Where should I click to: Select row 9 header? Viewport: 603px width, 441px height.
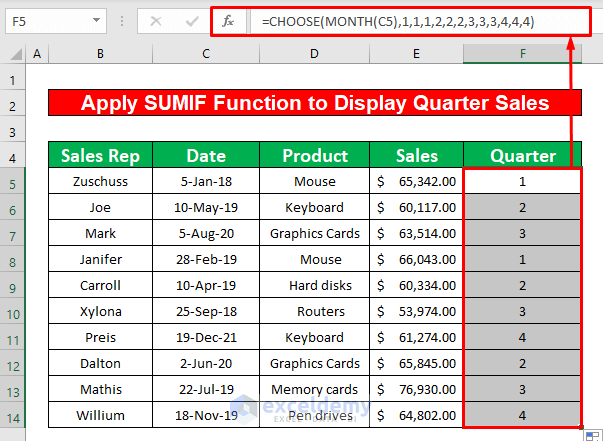[x=11, y=285]
